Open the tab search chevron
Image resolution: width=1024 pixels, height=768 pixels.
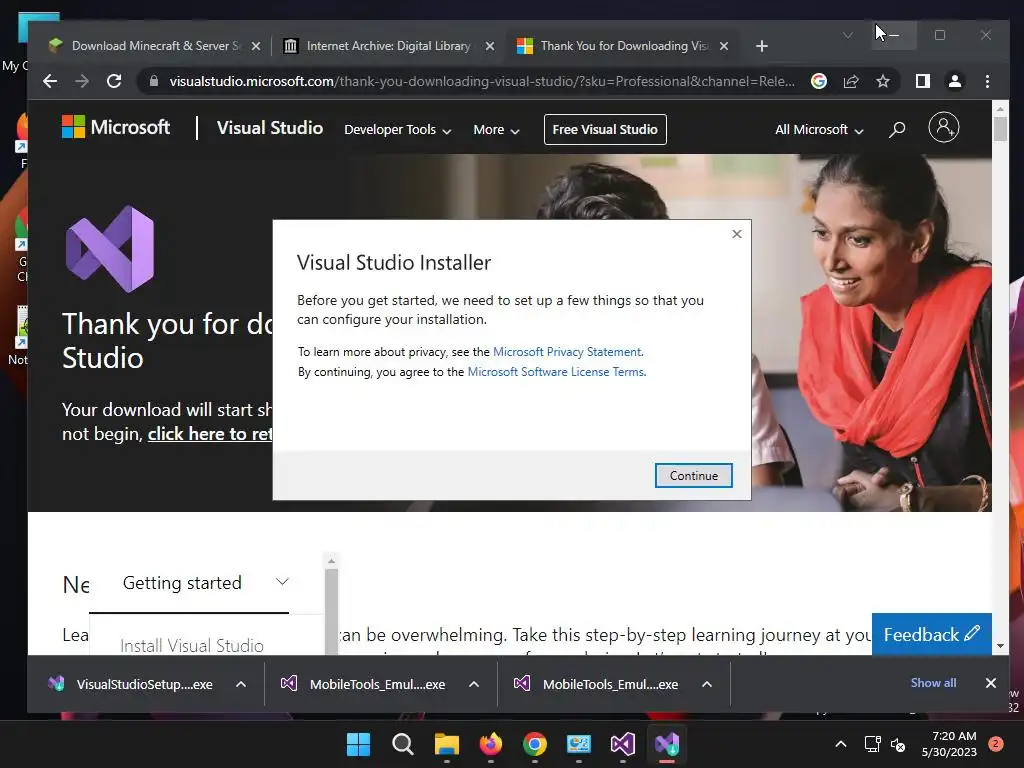pos(848,35)
